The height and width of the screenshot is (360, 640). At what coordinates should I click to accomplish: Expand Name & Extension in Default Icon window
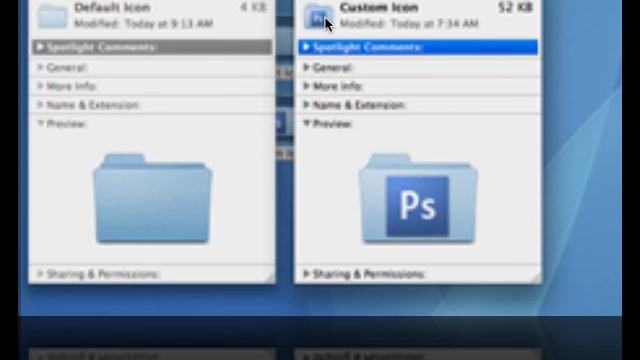click(40, 105)
